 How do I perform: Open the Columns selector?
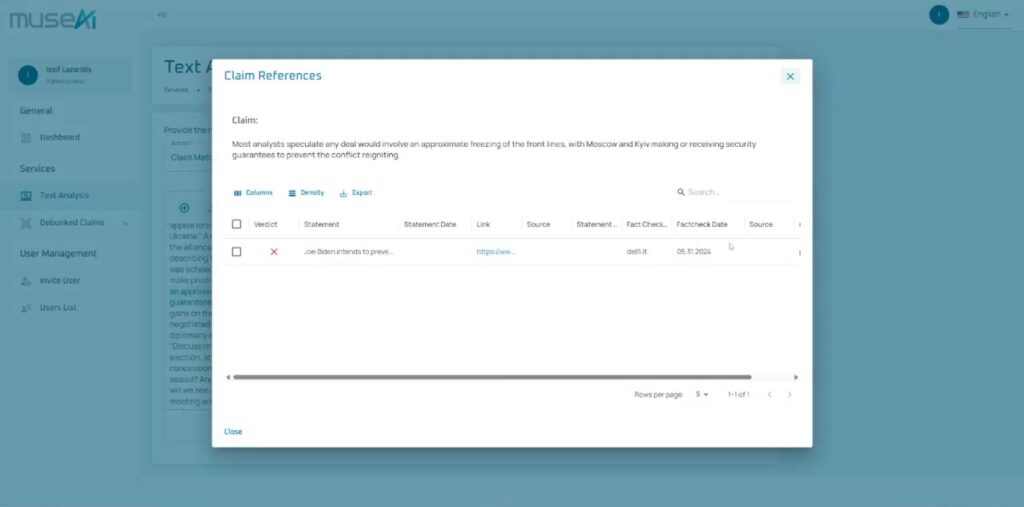point(252,193)
